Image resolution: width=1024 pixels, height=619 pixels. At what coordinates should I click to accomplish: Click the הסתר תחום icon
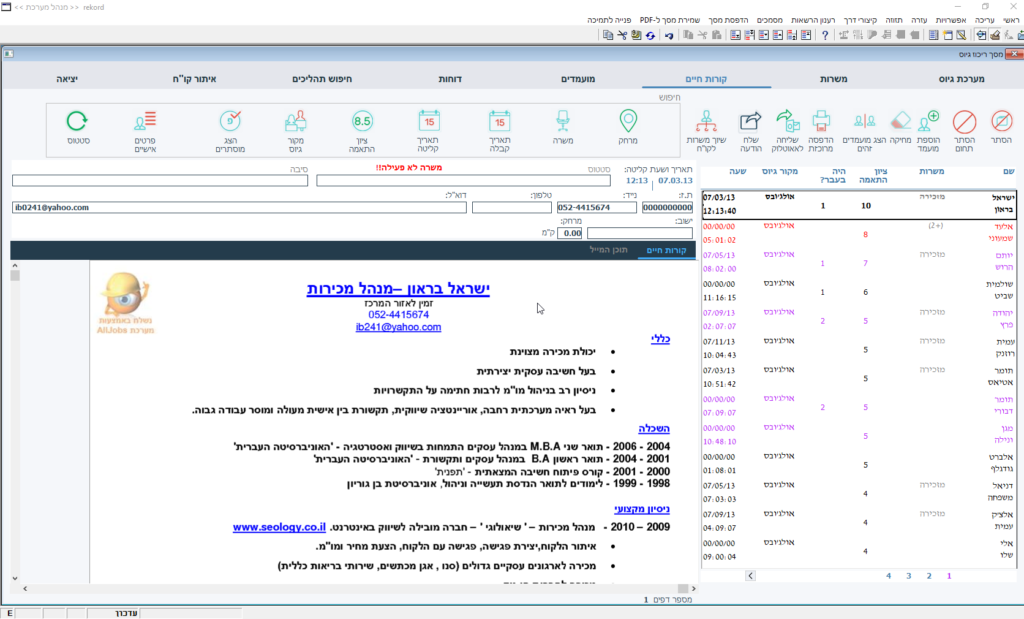[x=964, y=121]
